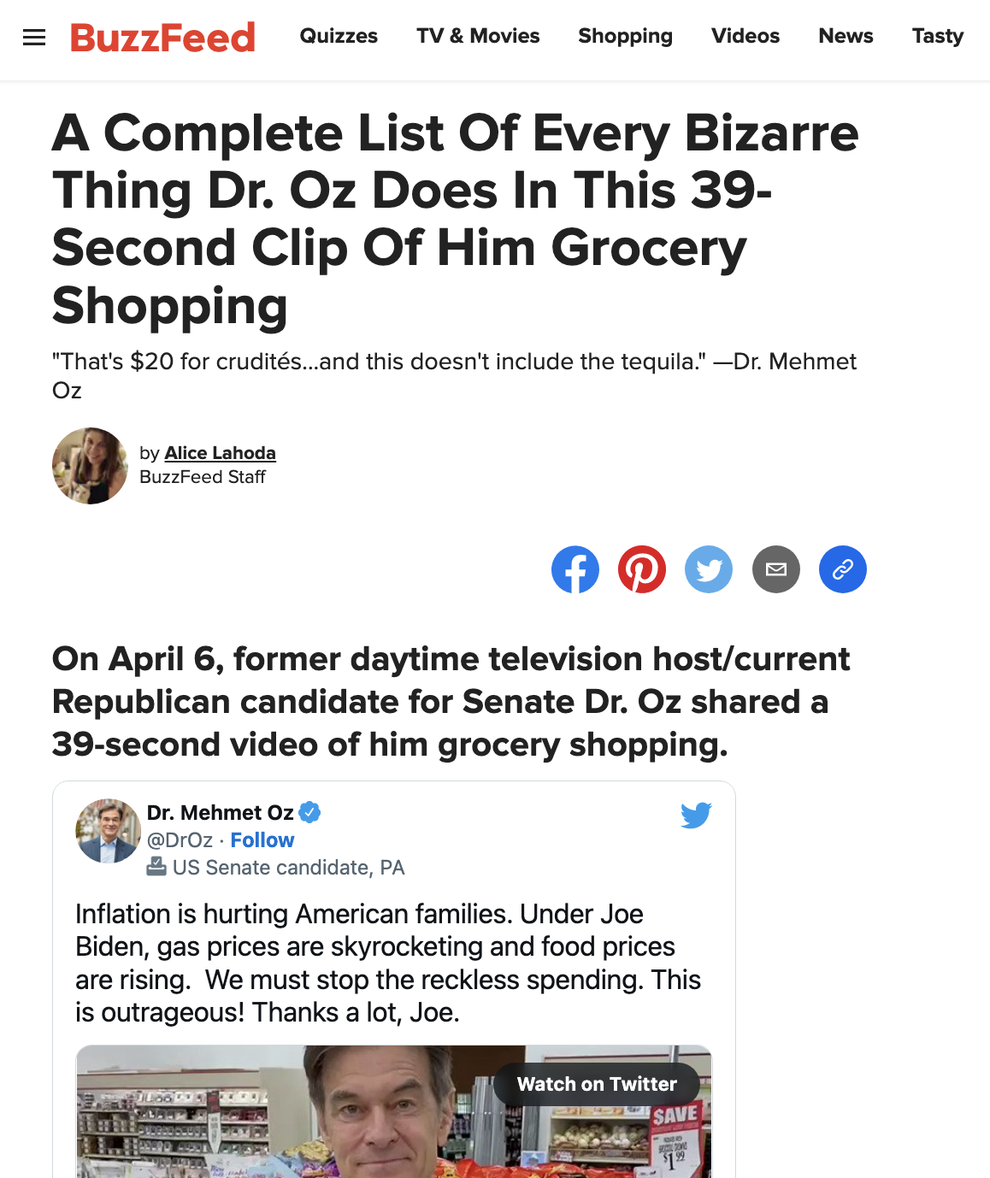Image resolution: width=990 pixels, height=1178 pixels.
Task: Click the Watch on Twitter button
Action: coord(596,1083)
